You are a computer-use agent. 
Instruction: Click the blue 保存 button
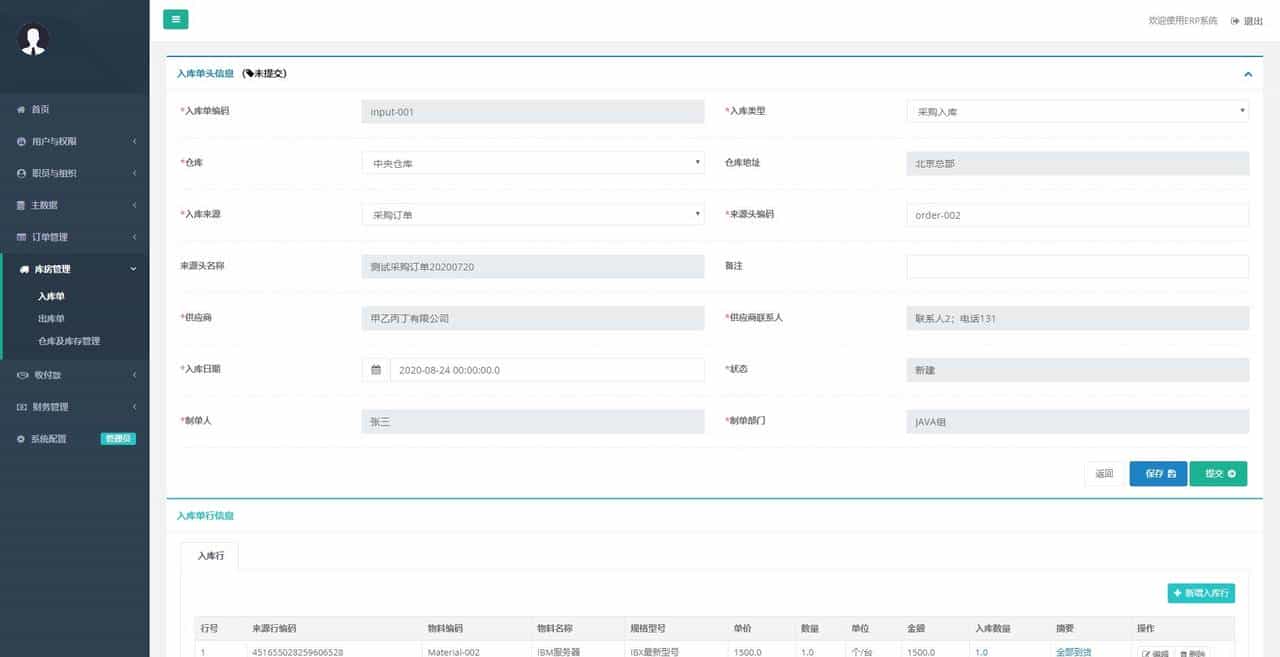coord(1158,474)
